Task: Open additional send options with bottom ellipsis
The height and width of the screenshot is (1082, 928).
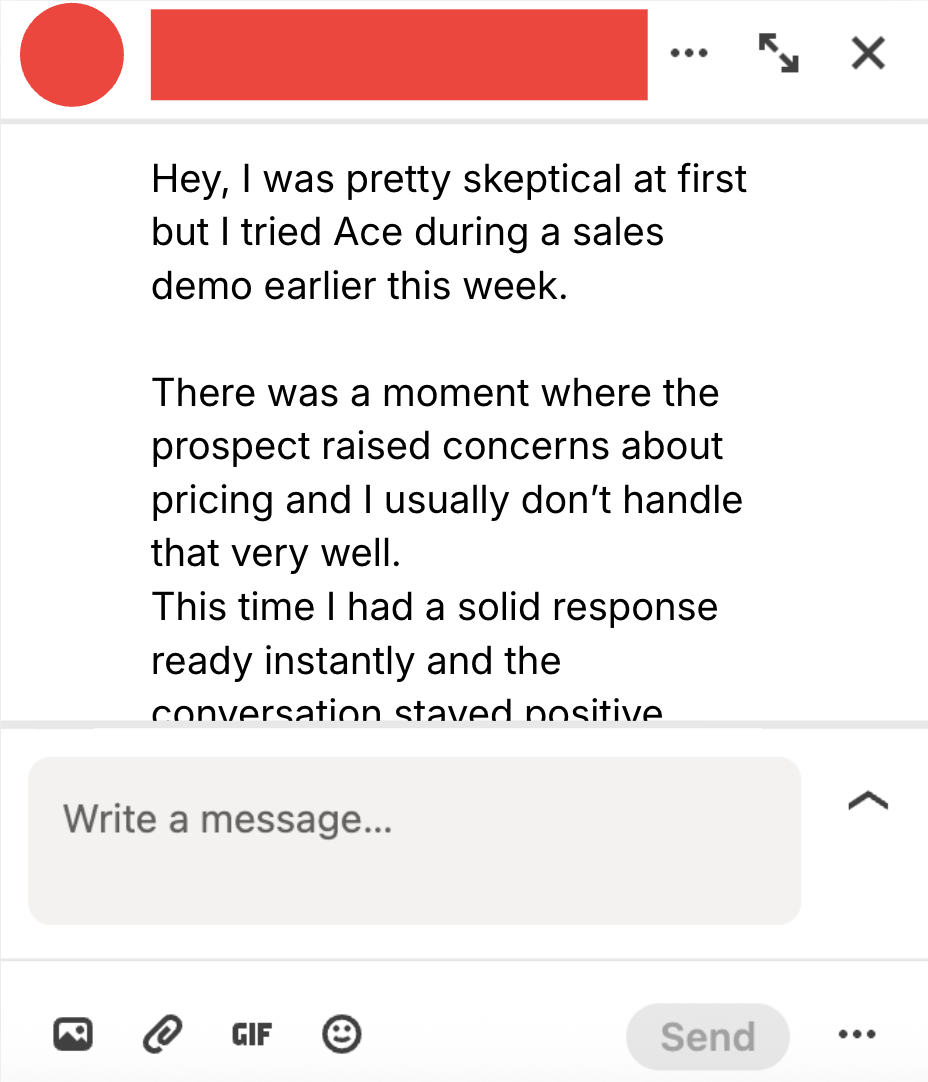Action: pos(857,1035)
